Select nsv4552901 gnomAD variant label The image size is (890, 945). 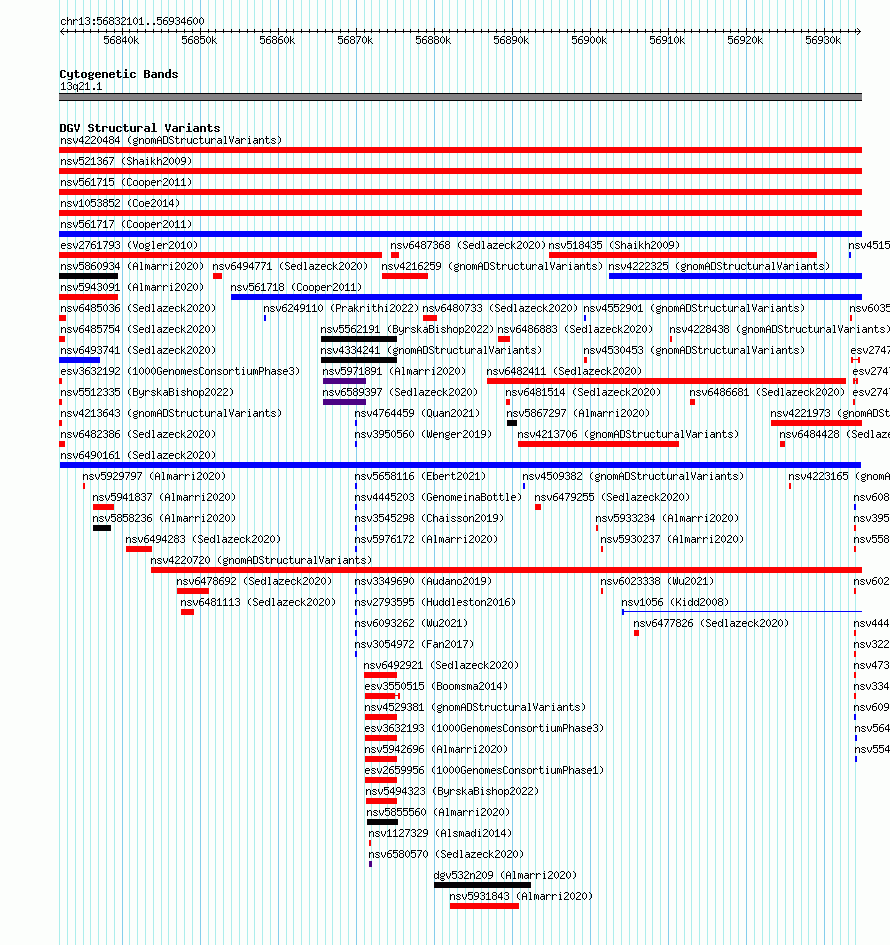694,309
